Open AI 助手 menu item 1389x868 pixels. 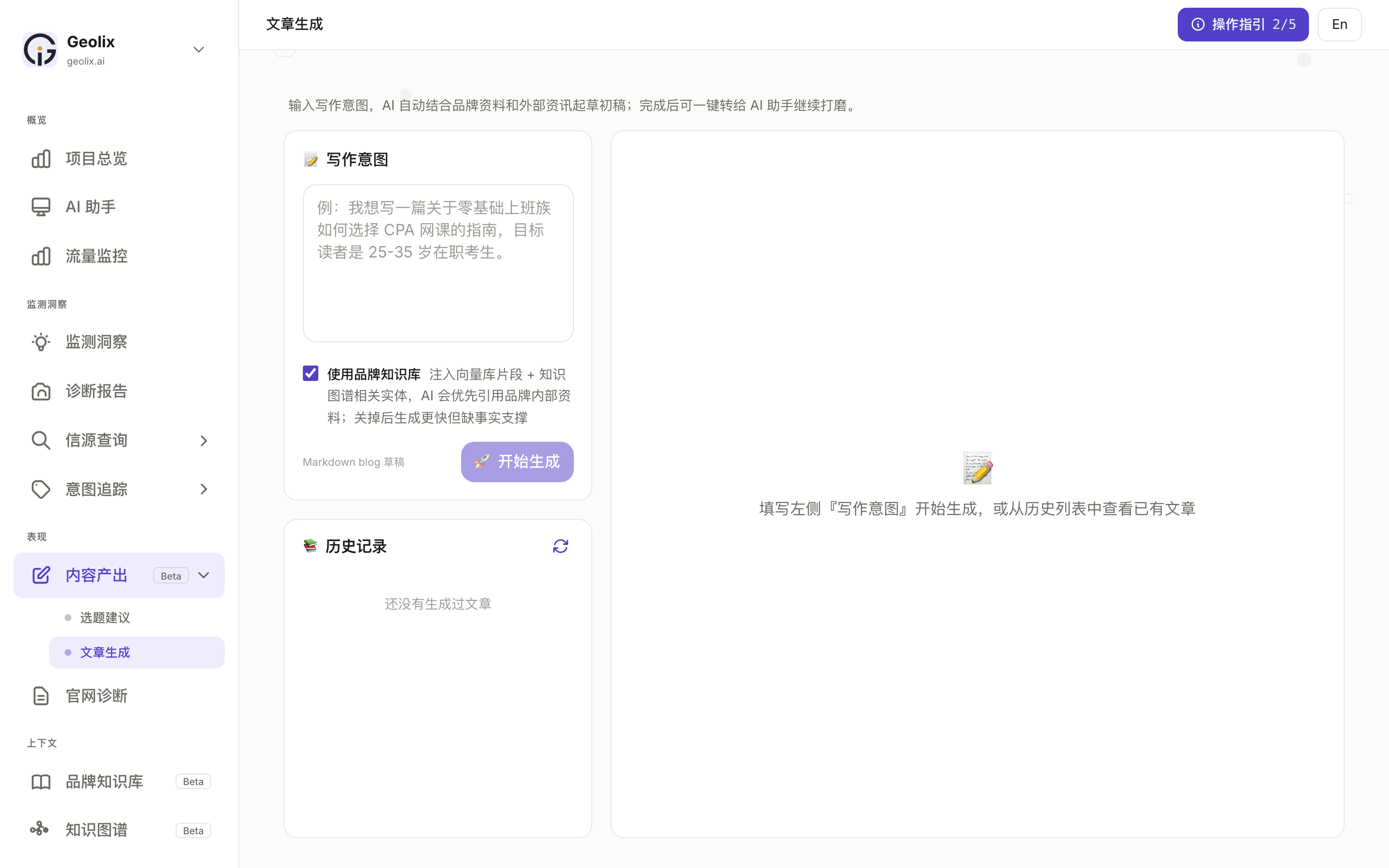[x=120, y=207]
